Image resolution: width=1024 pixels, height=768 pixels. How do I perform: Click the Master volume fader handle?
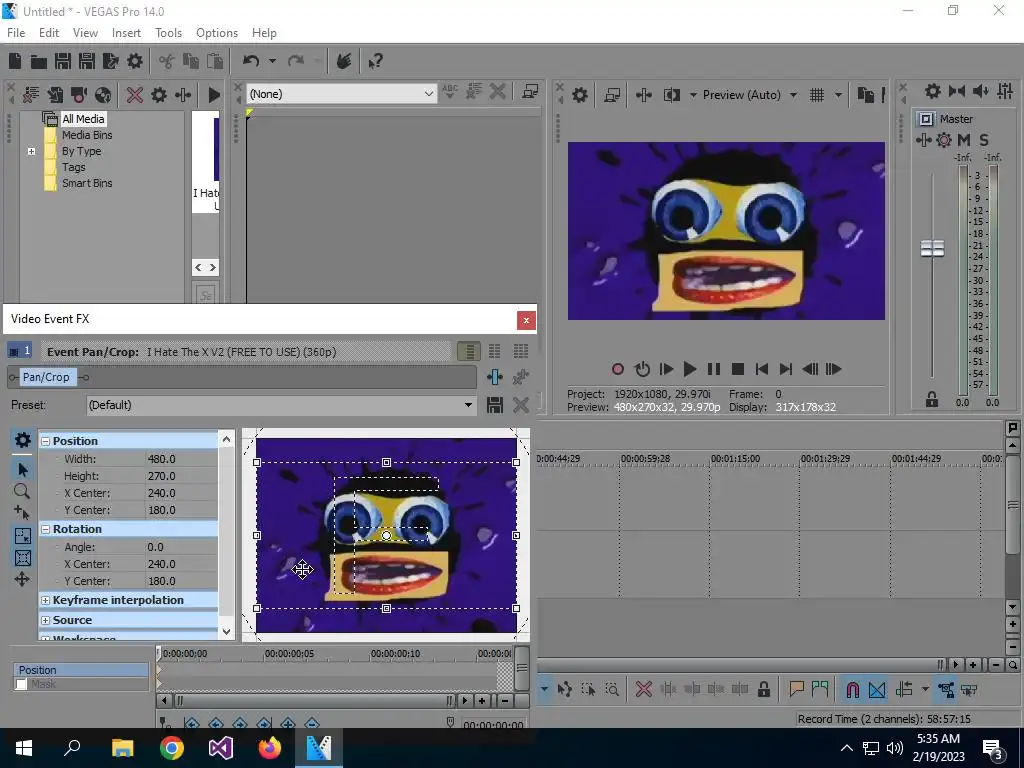coord(932,248)
